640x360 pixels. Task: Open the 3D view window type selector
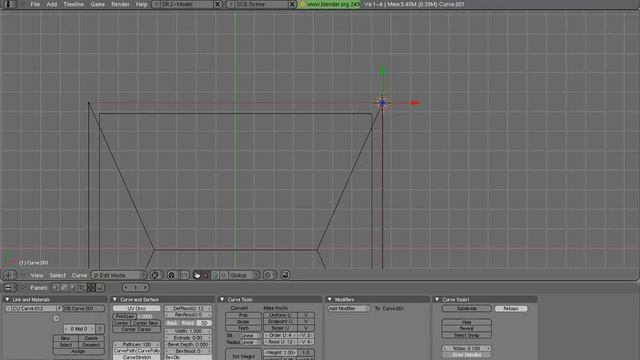pos(9,275)
